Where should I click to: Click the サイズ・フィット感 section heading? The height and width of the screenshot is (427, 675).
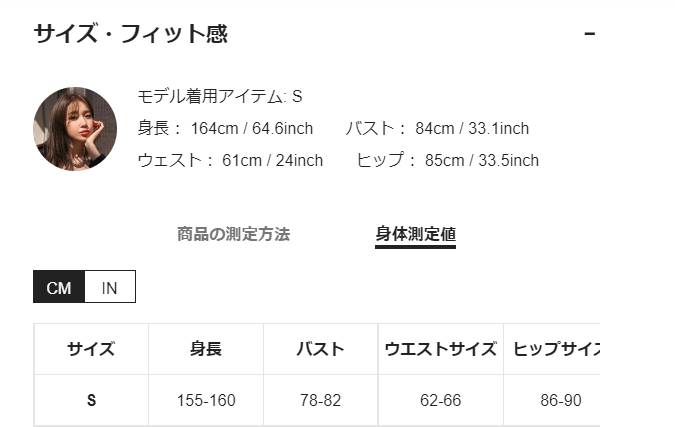pyautogui.click(x=131, y=34)
